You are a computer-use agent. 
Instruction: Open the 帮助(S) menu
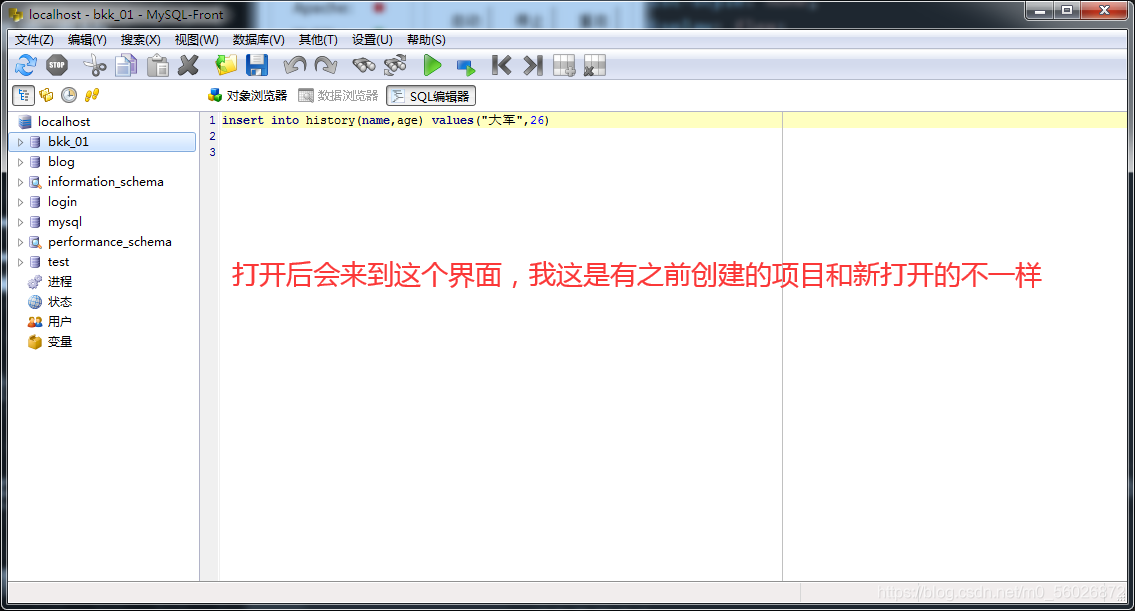click(426, 40)
